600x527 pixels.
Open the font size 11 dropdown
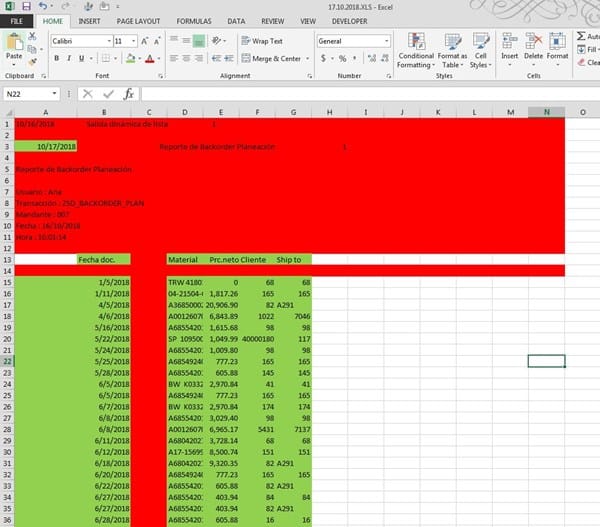(134, 41)
